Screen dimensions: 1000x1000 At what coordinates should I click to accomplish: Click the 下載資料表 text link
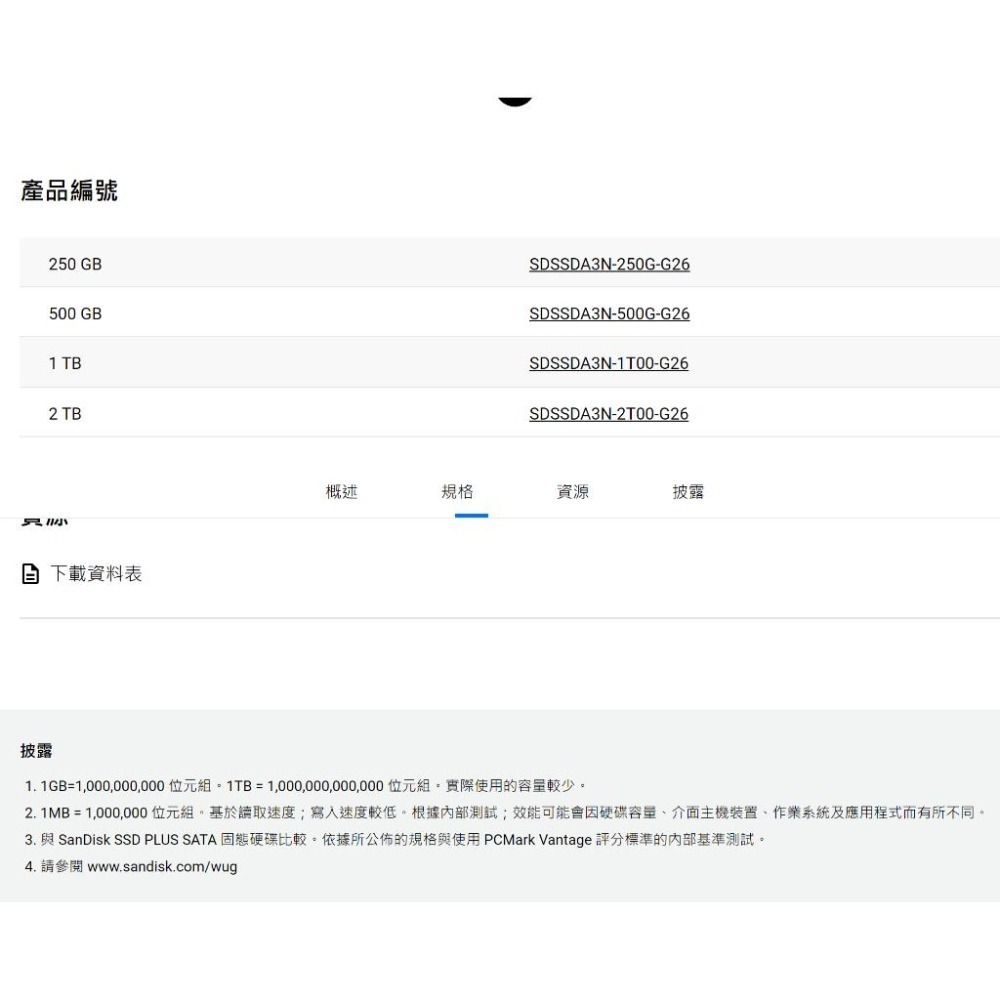pyautogui.click(x=96, y=573)
